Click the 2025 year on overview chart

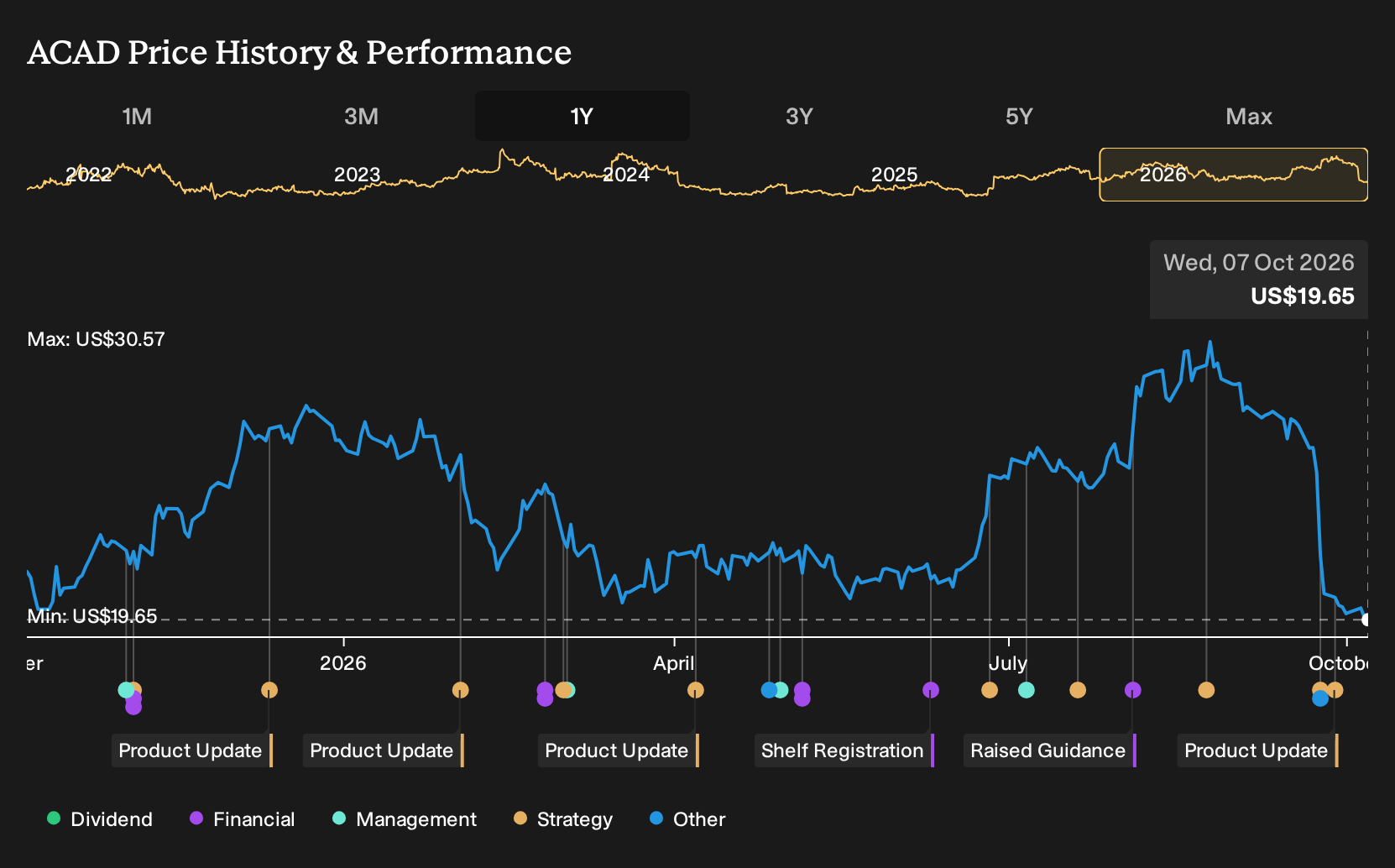pos(895,175)
